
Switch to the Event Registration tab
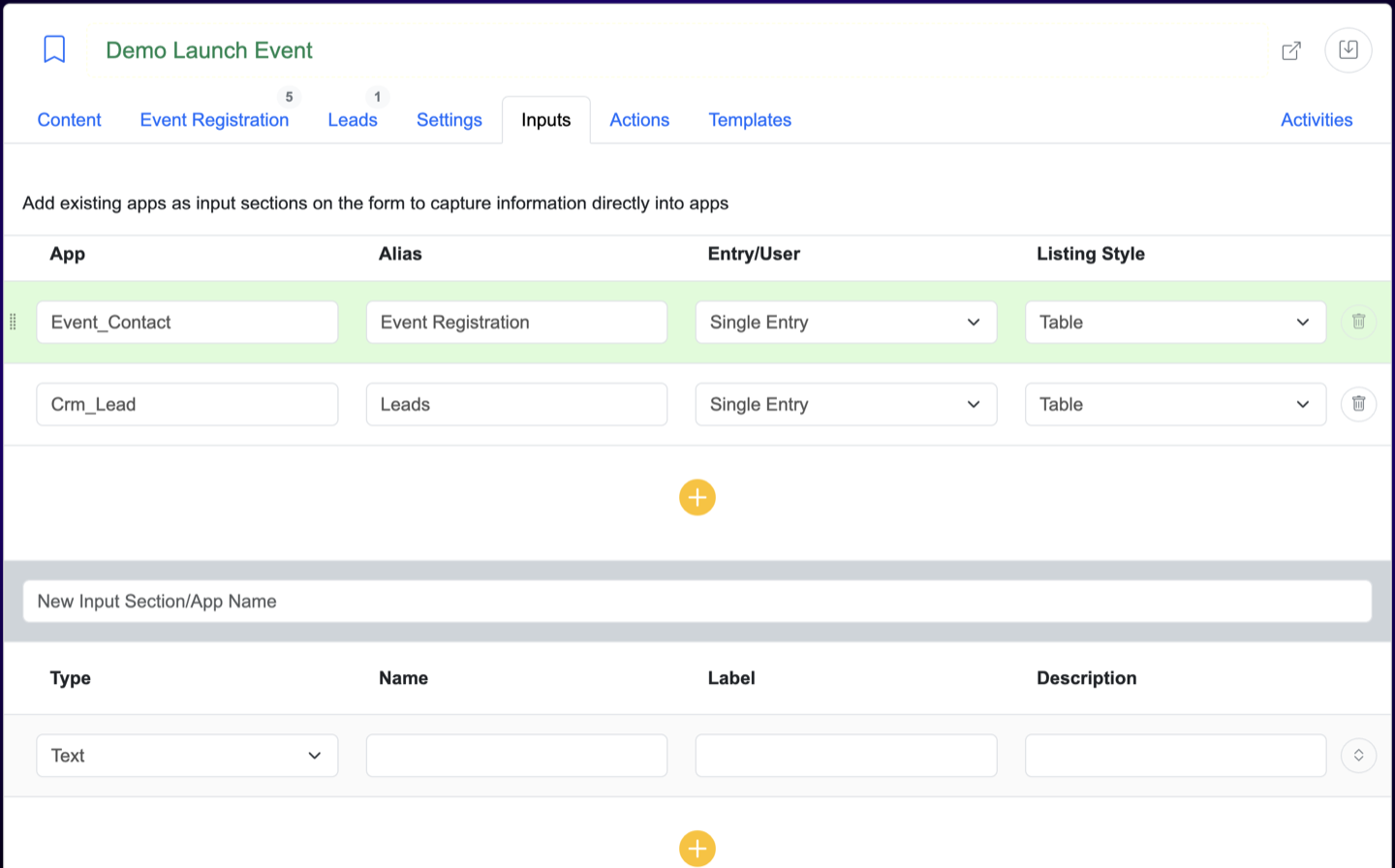(x=214, y=120)
